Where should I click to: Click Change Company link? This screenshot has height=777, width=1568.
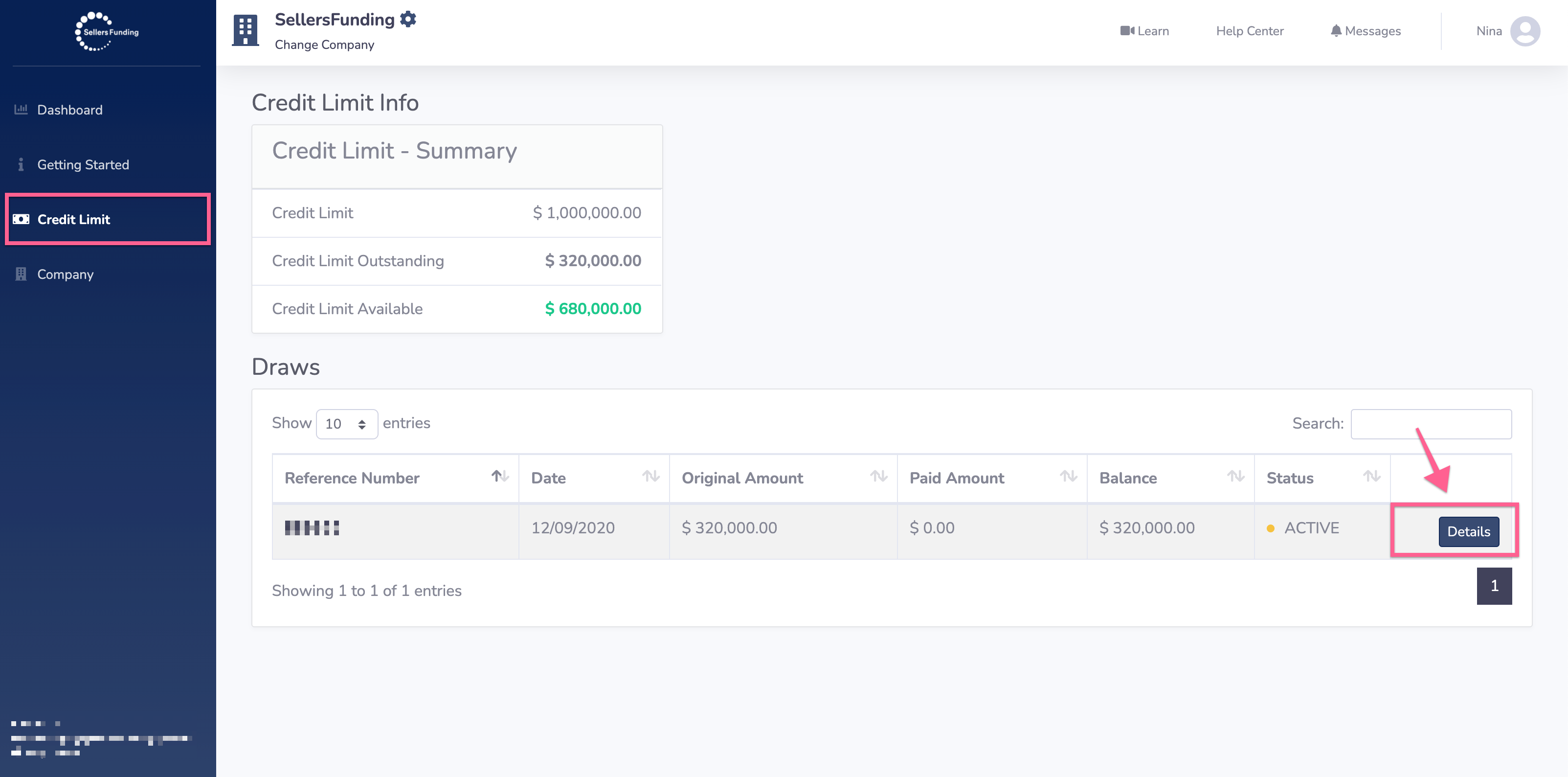(x=324, y=45)
